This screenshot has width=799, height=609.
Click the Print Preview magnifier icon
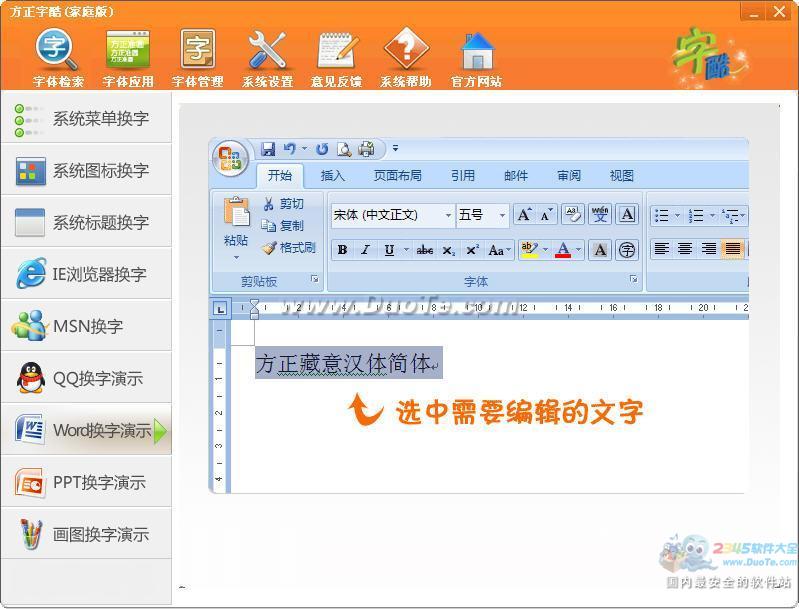[344, 149]
